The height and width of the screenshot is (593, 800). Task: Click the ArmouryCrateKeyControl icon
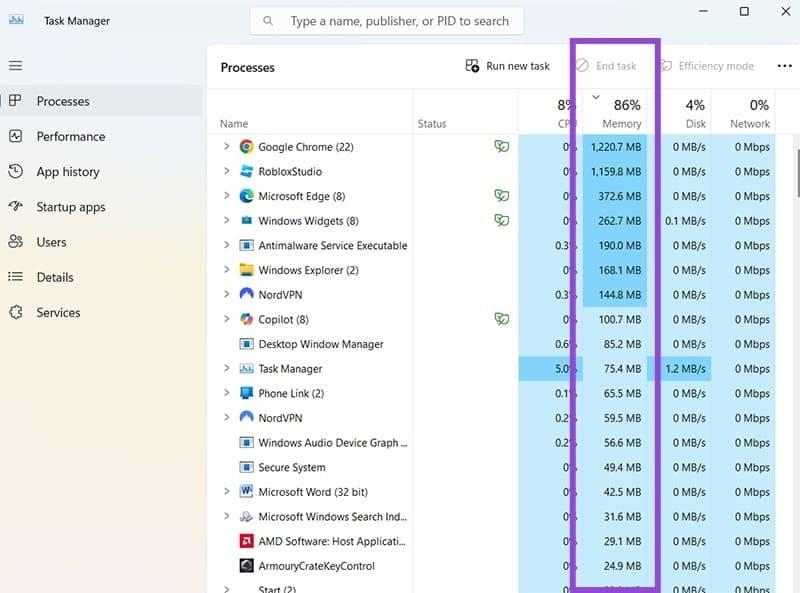pyautogui.click(x=246, y=565)
